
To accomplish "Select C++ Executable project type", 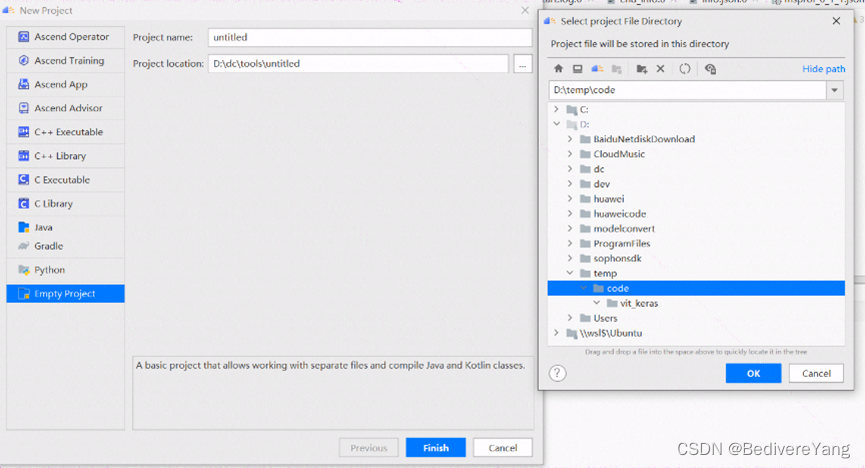I will point(66,132).
